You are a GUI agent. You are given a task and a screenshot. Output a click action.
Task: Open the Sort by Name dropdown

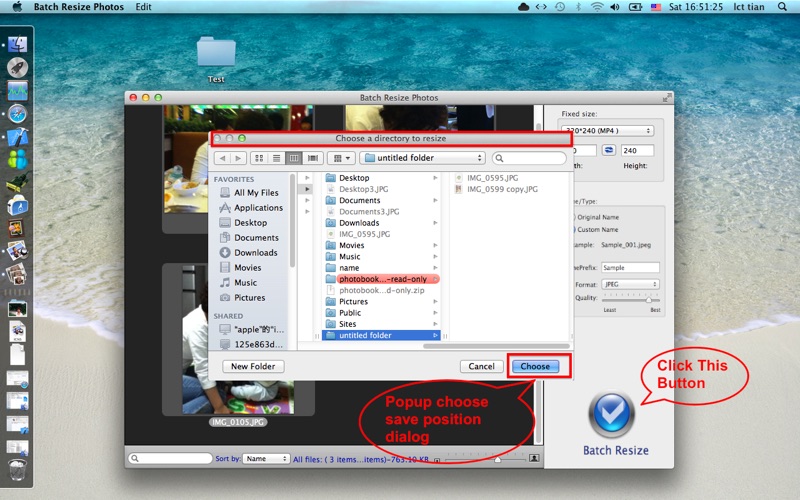click(266, 459)
